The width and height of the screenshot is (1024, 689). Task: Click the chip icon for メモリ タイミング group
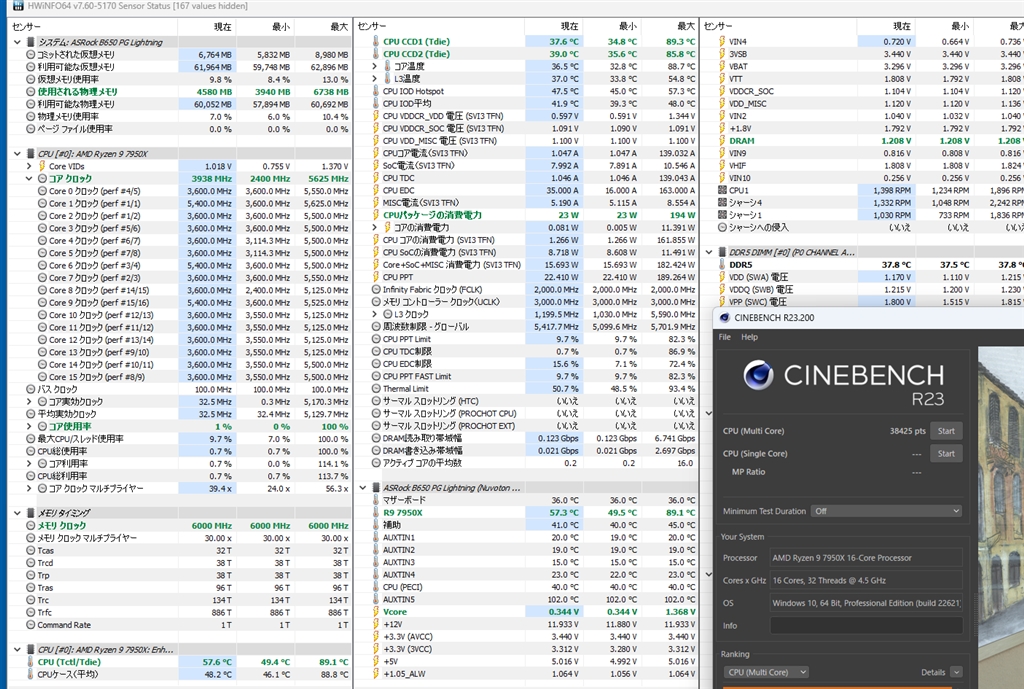pos(30,512)
